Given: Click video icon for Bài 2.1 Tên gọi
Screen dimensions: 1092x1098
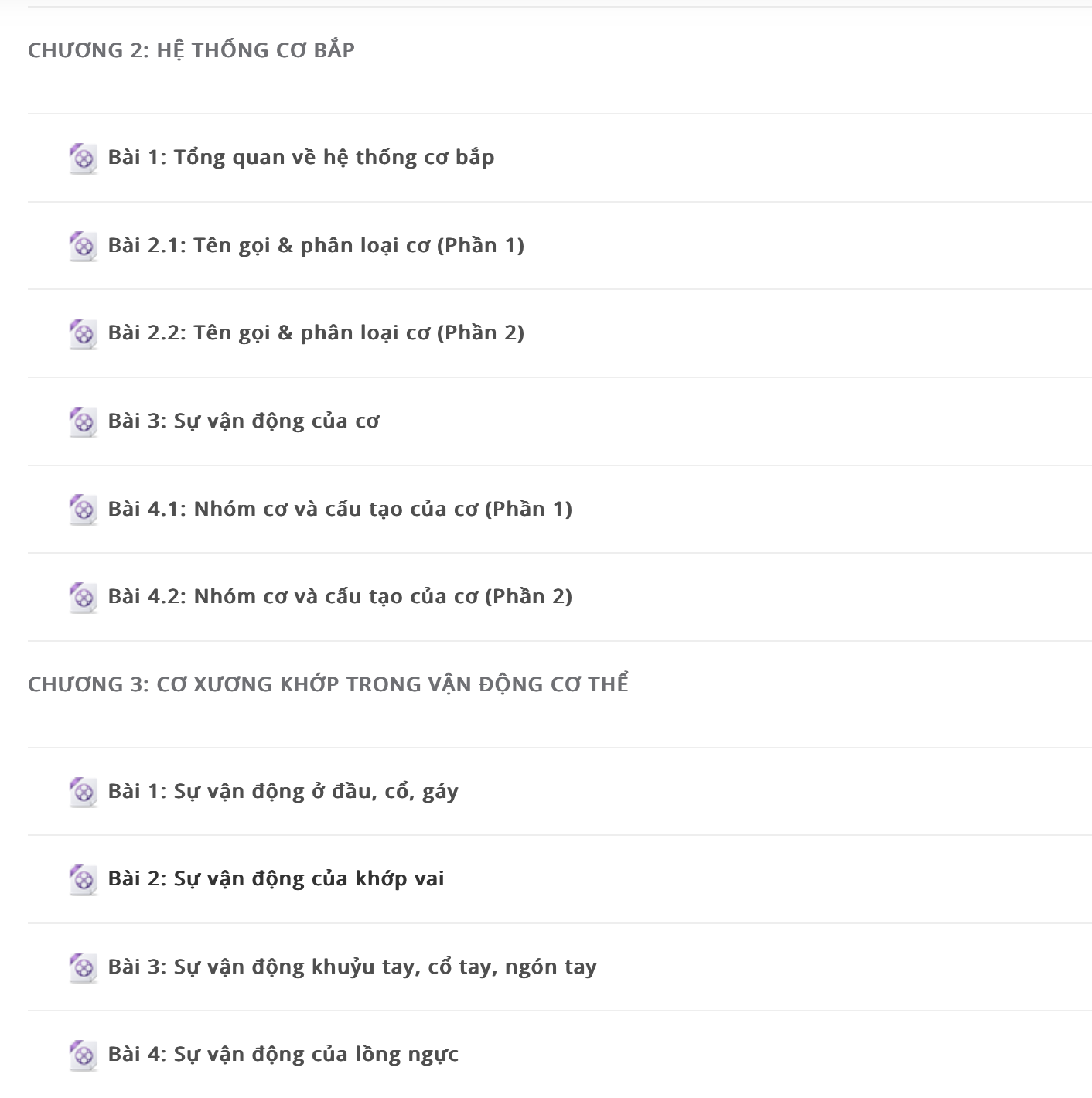Looking at the screenshot, I should pos(83,246).
